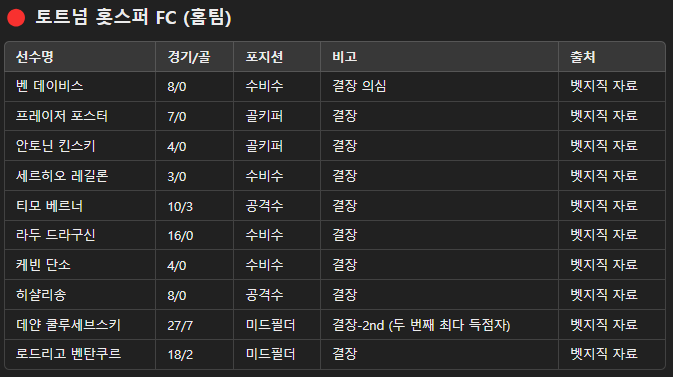Click the 토트넘 홋스퍼 FC (홈팀) heading

pyautogui.click(x=133, y=18)
